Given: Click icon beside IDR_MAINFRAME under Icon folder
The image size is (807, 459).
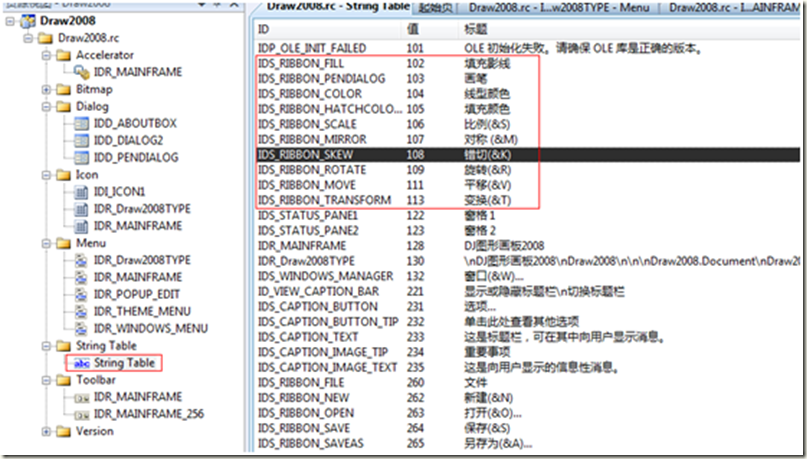Looking at the screenshot, I should point(81,226).
